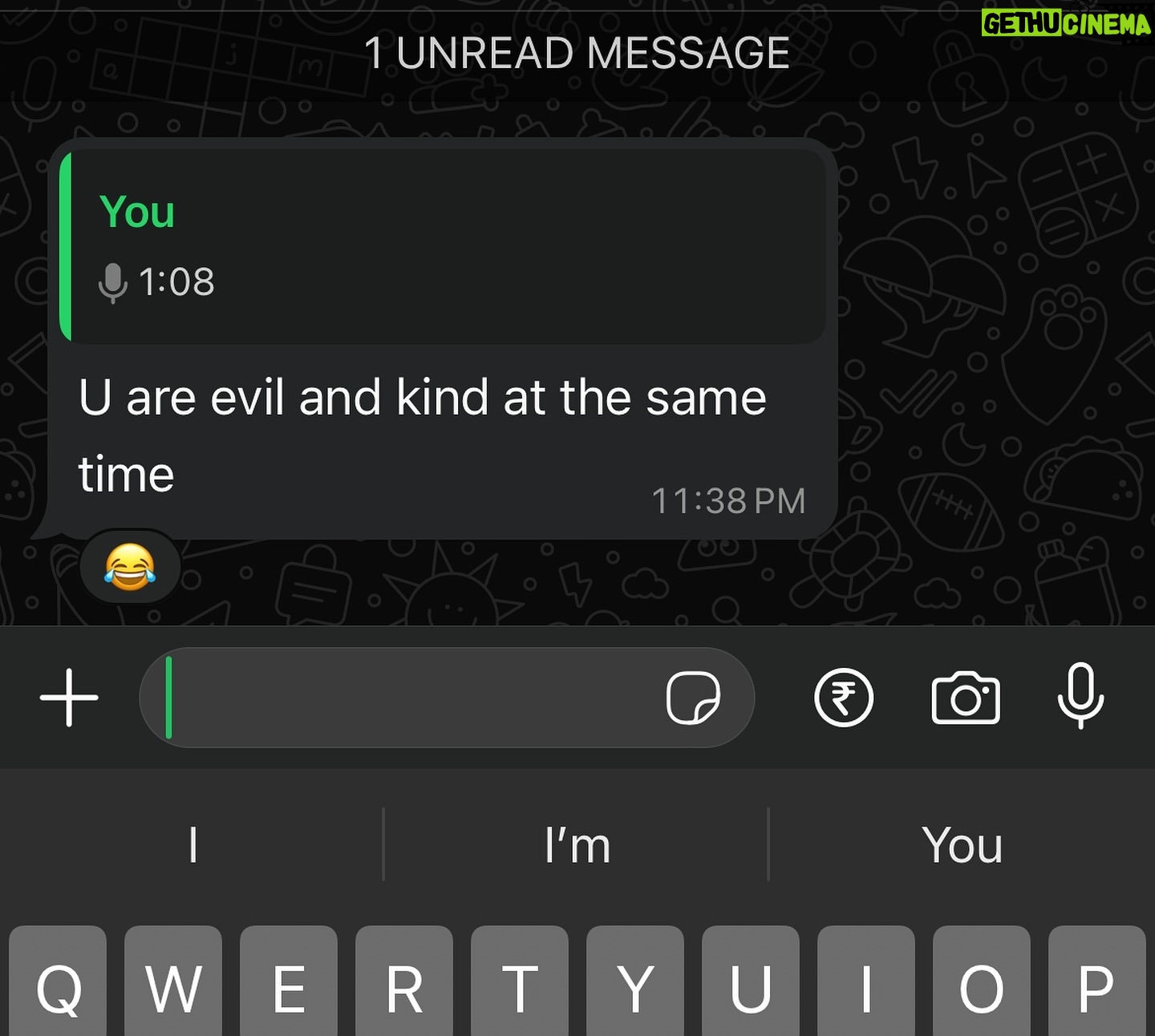Screen dimensions: 1155x1036
Task: Tap the "U are evil and kind" message
Action: click(x=423, y=435)
